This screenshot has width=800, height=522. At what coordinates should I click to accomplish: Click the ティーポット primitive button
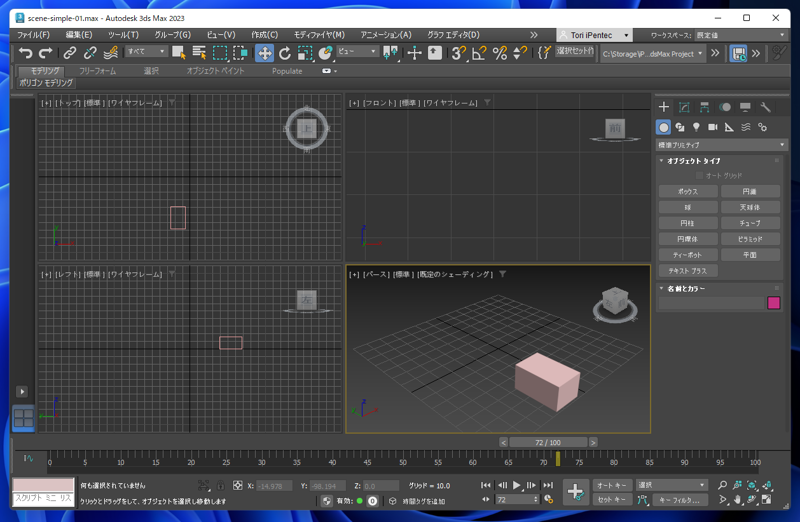click(687, 255)
